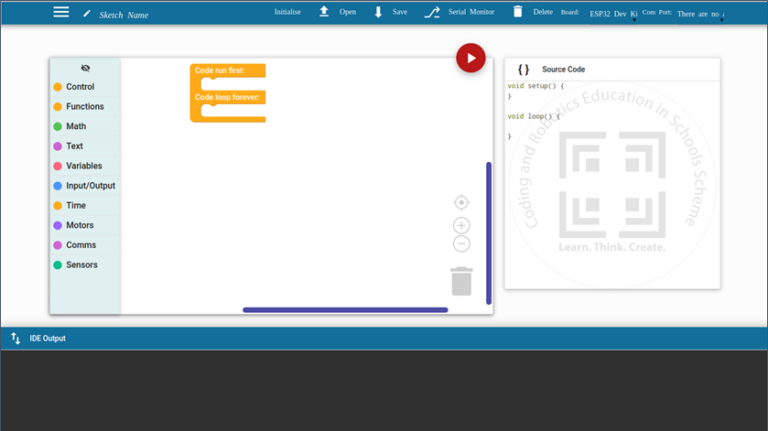Open the Time block category
Image resolution: width=768 pixels, height=431 pixels.
[85, 205]
